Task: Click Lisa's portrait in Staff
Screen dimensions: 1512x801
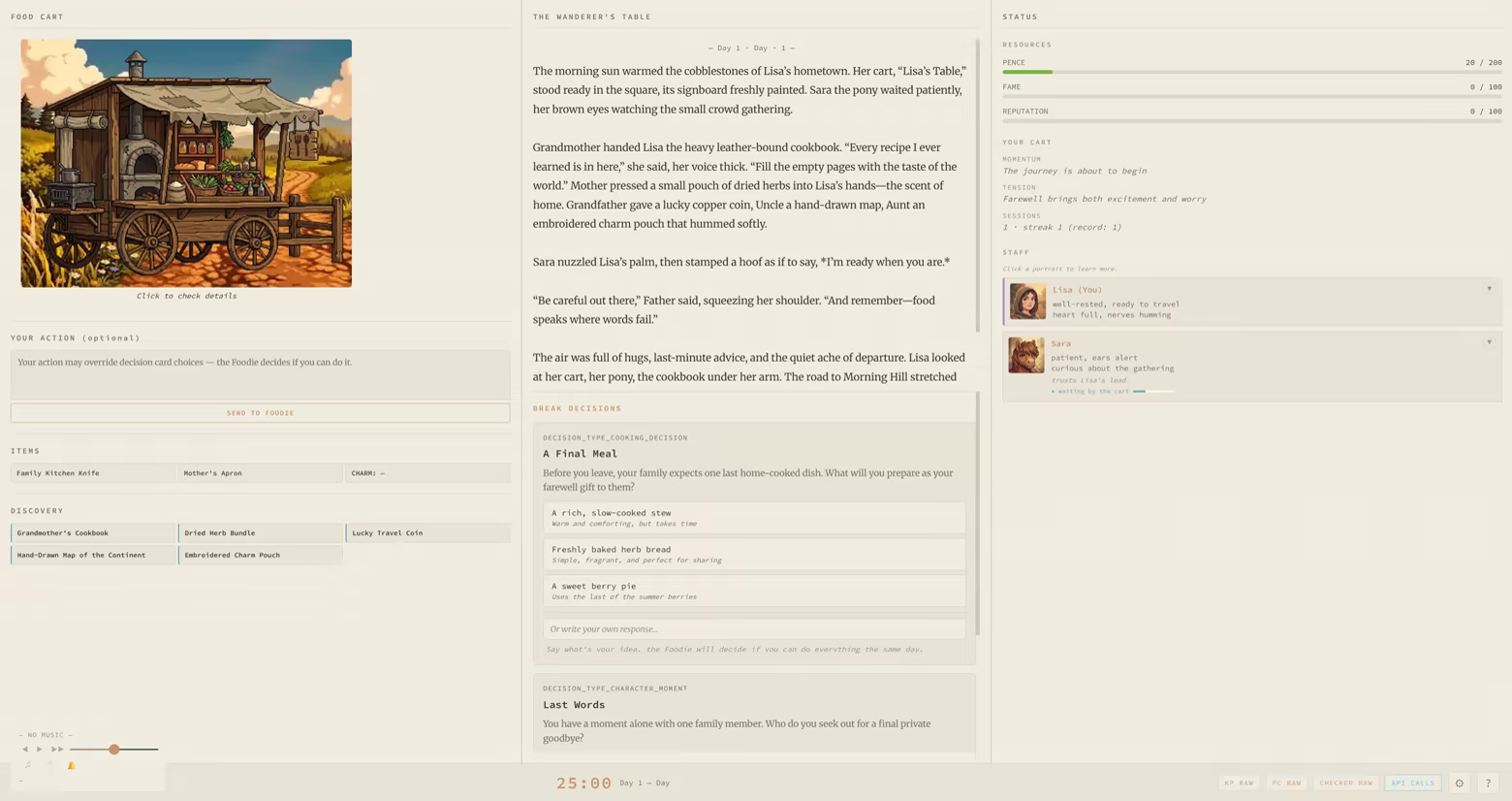Action: click(x=1027, y=302)
